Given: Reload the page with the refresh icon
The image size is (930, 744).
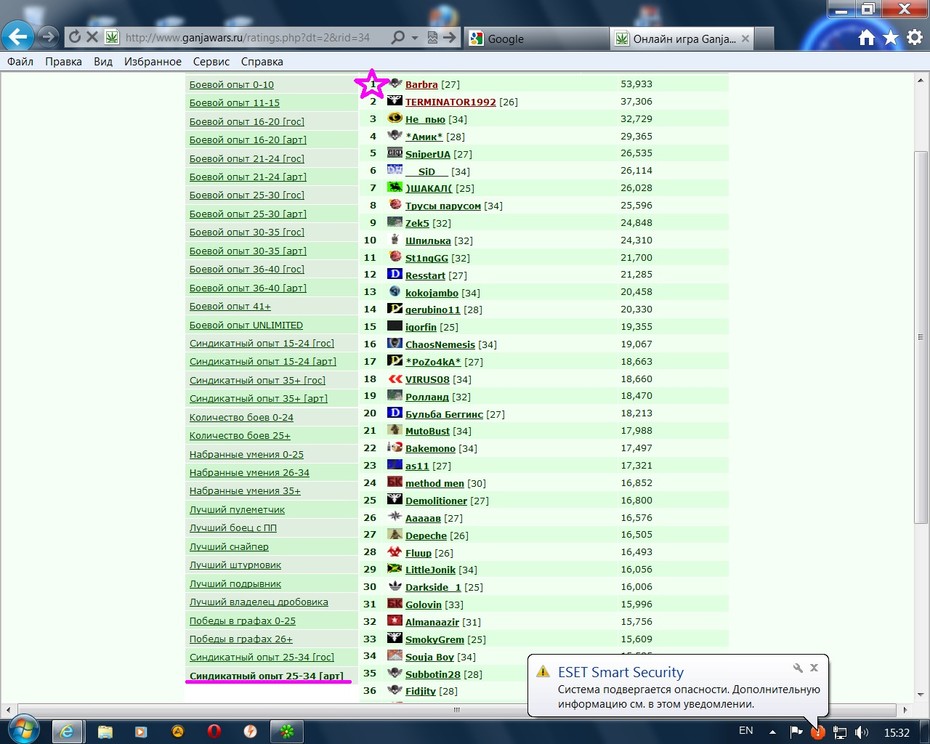Looking at the screenshot, I should tap(75, 37).
